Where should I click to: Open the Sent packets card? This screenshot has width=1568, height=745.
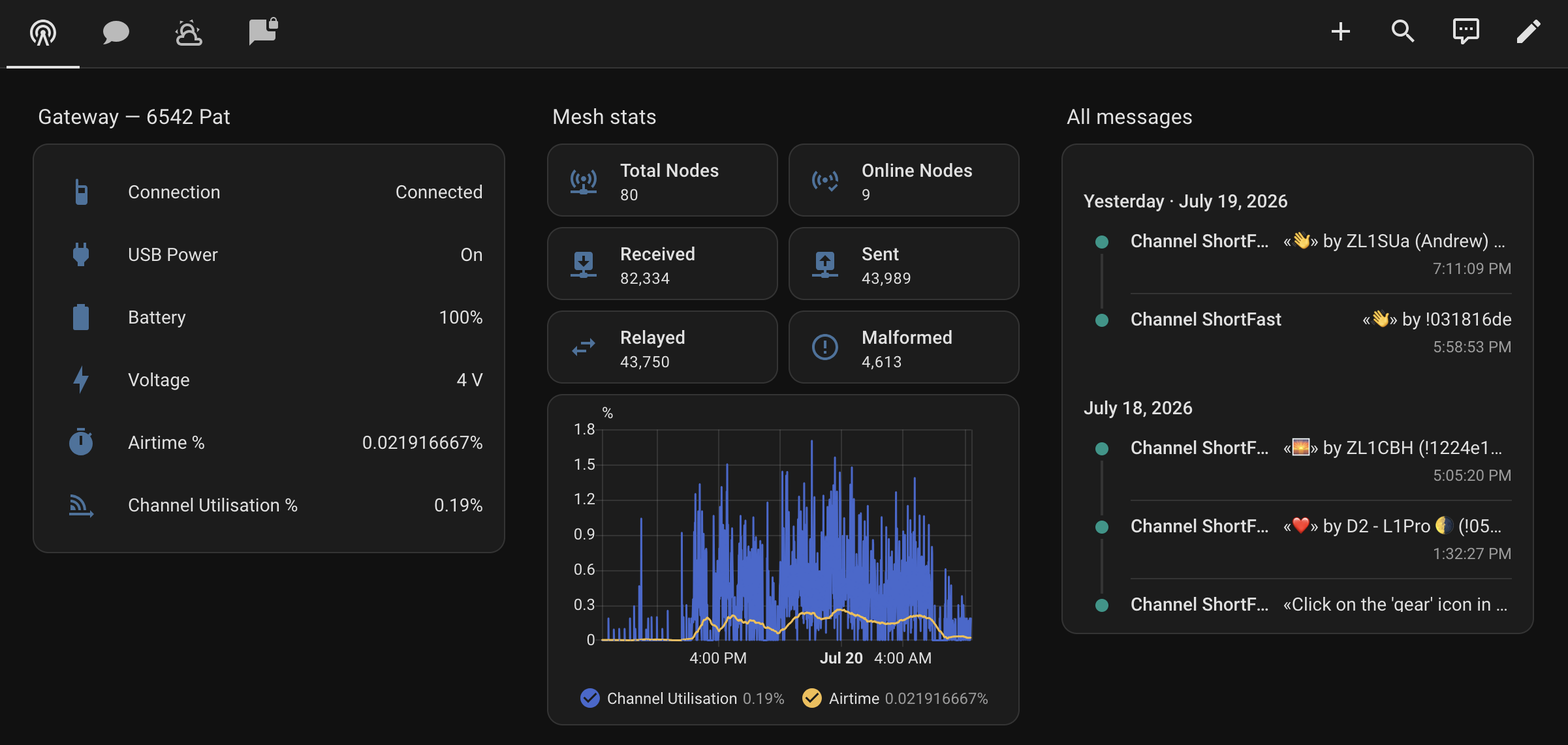coord(904,264)
